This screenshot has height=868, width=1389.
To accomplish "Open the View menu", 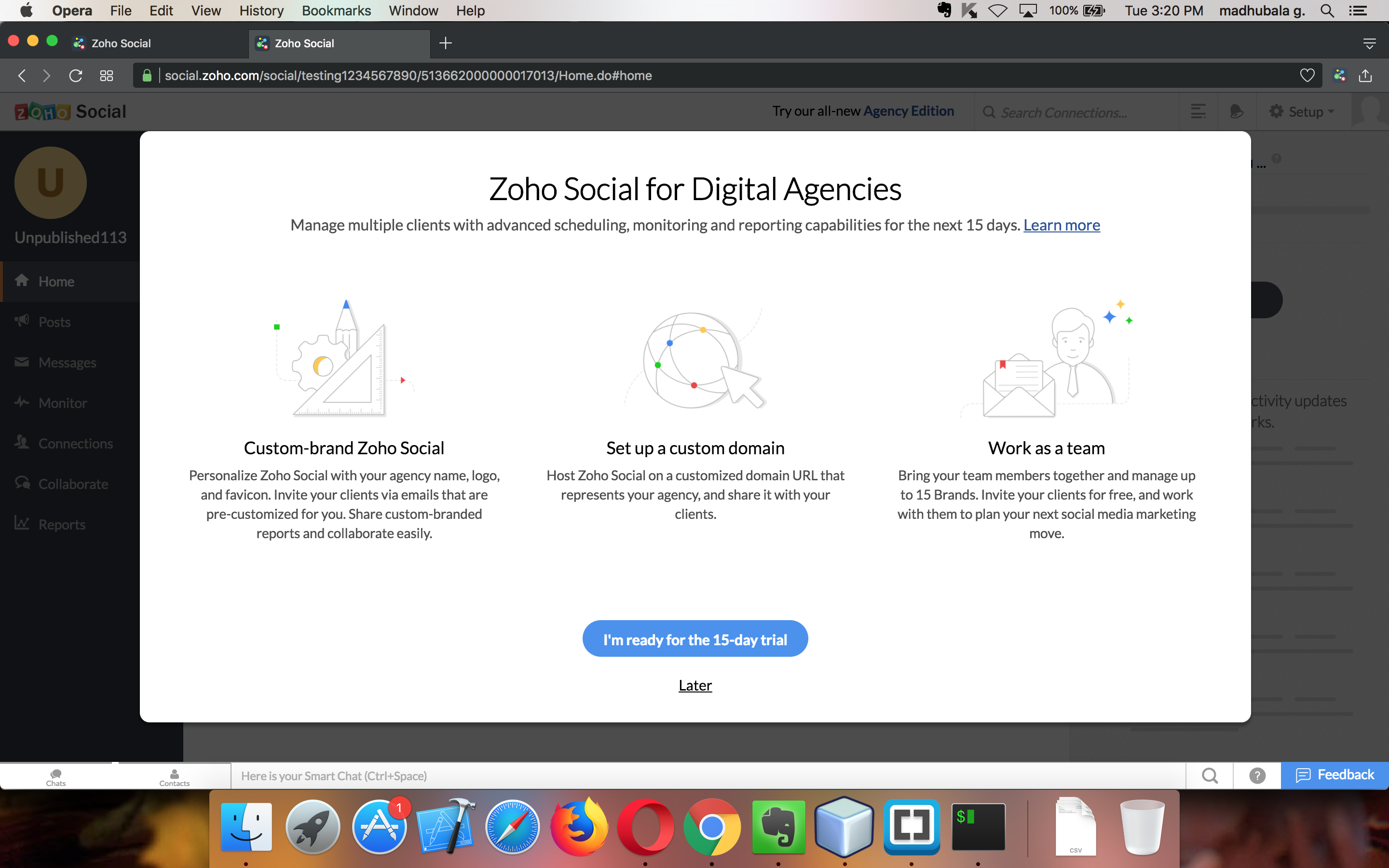I will 206,10.
